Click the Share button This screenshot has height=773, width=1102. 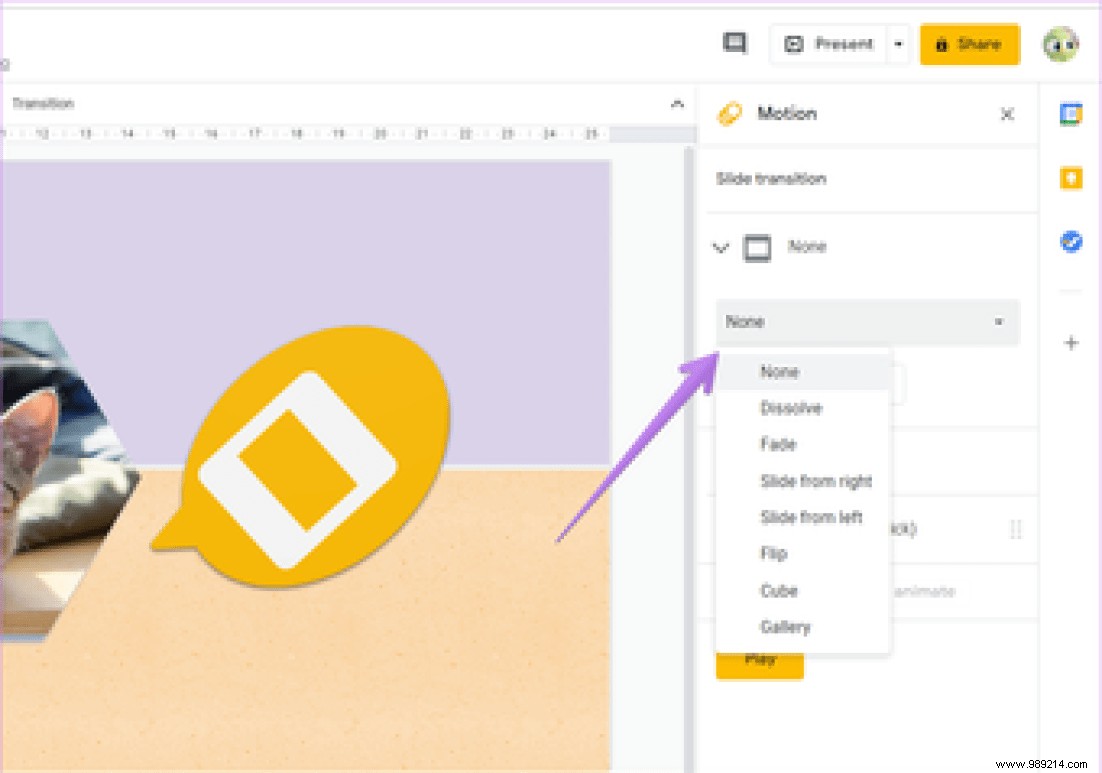click(x=968, y=44)
